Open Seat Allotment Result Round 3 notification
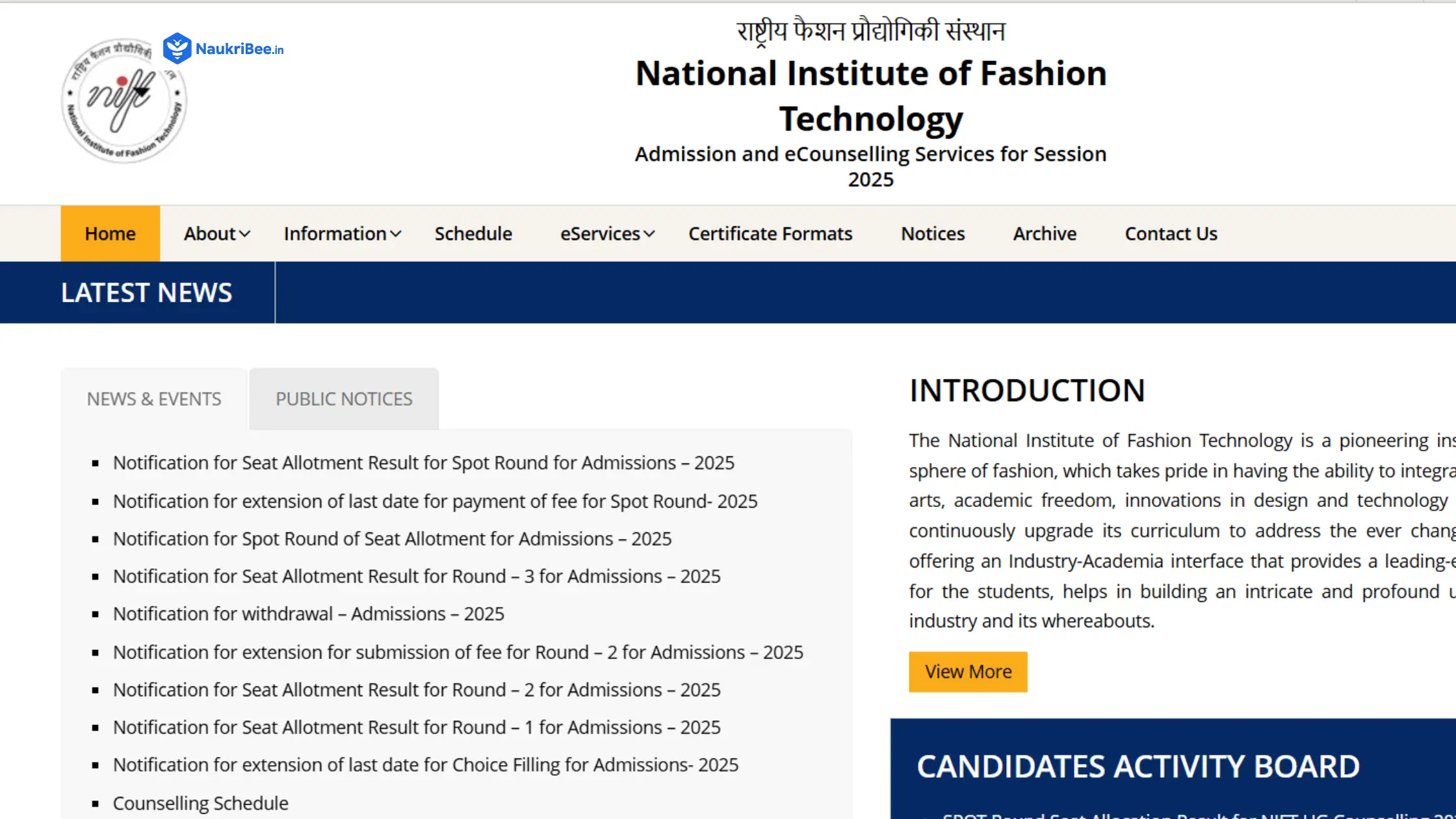Viewport: 1456px width, 819px height. point(417,576)
